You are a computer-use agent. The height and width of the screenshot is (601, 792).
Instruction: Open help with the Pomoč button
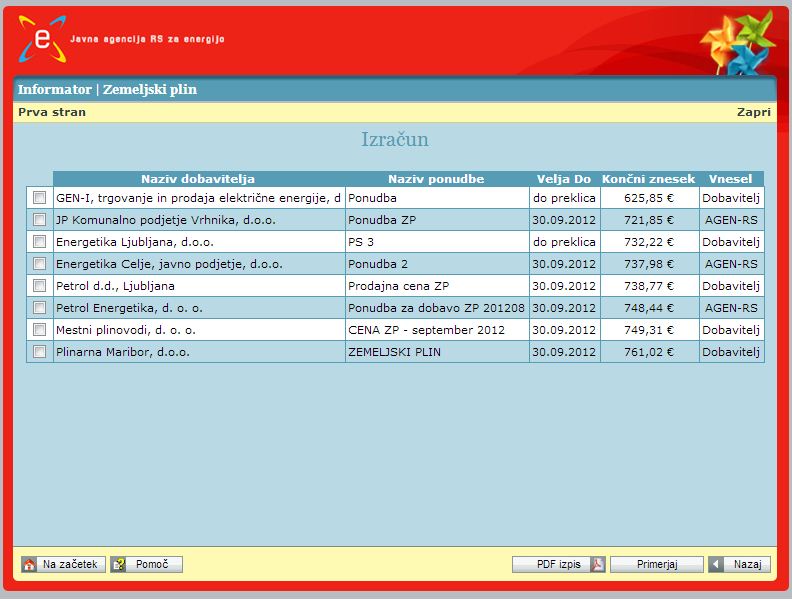point(146,564)
